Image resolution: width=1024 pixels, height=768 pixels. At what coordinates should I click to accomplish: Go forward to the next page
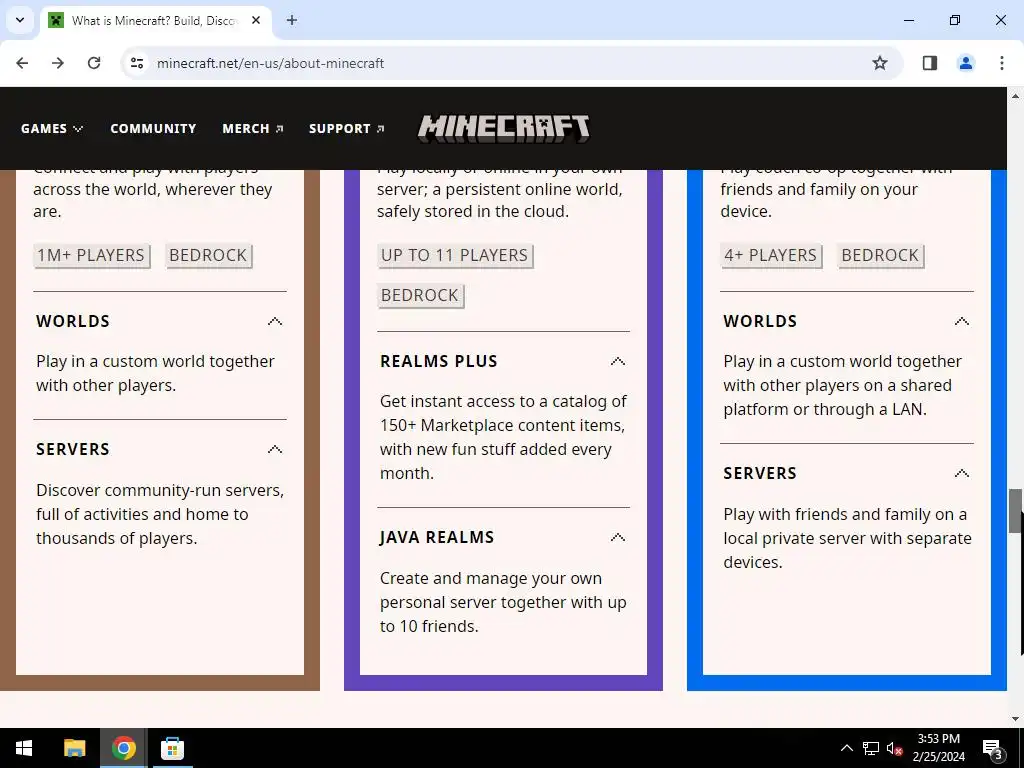click(58, 63)
